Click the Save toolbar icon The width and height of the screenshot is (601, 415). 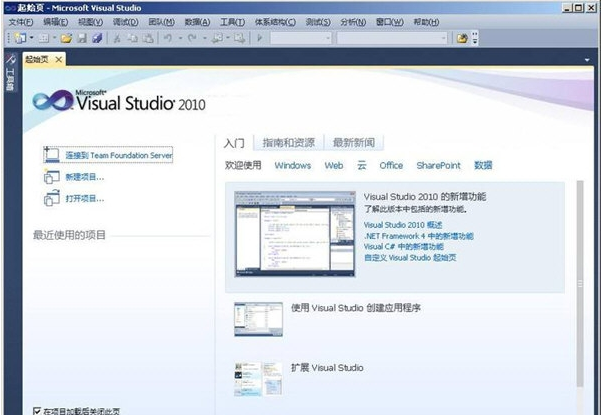82,38
